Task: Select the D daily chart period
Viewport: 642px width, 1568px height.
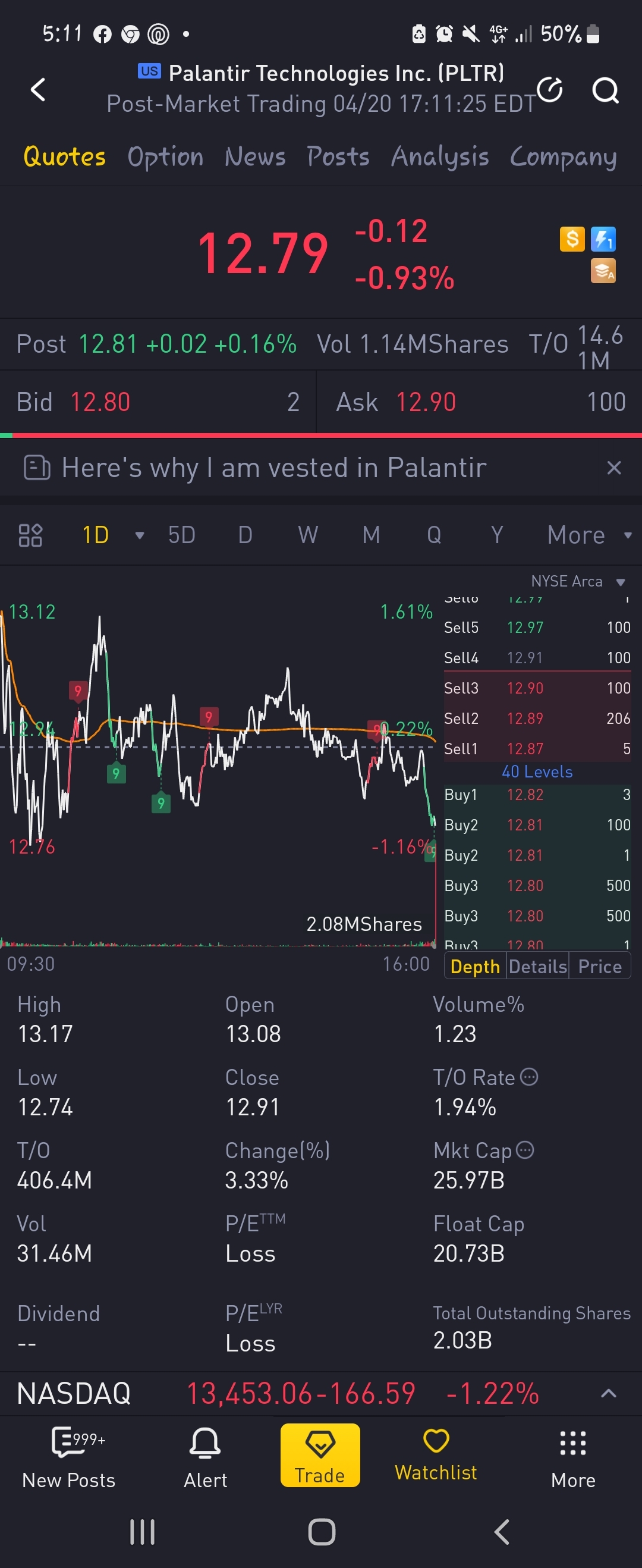Action: (x=246, y=535)
